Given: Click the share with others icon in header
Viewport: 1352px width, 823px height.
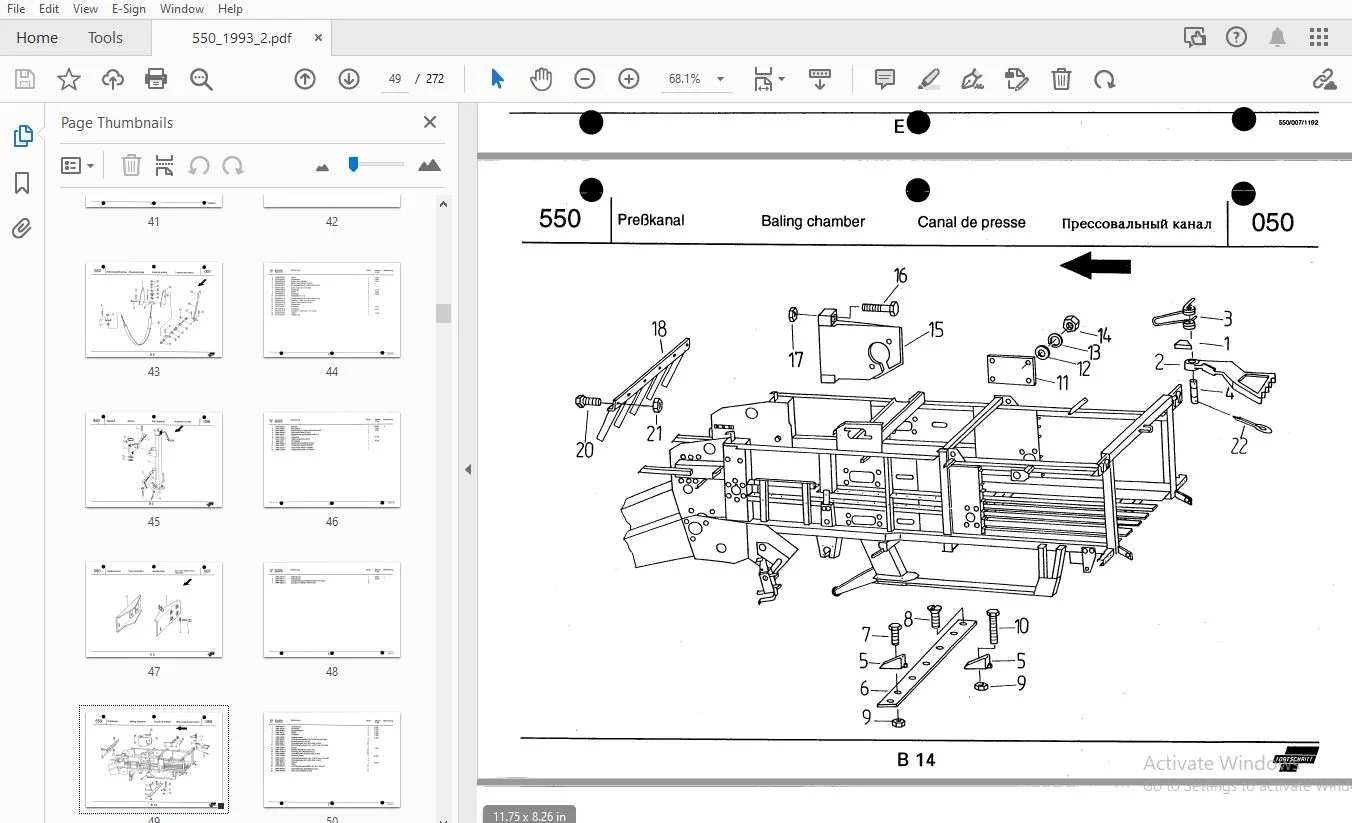Looking at the screenshot, I should 1195,38.
